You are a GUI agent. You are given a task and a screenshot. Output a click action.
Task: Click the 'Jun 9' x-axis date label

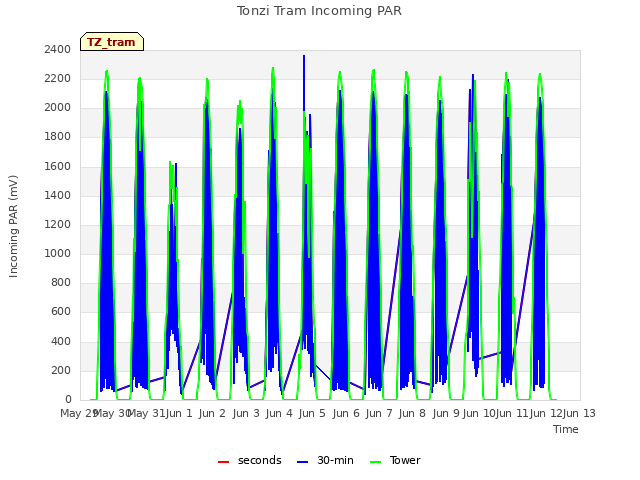[x=446, y=413]
